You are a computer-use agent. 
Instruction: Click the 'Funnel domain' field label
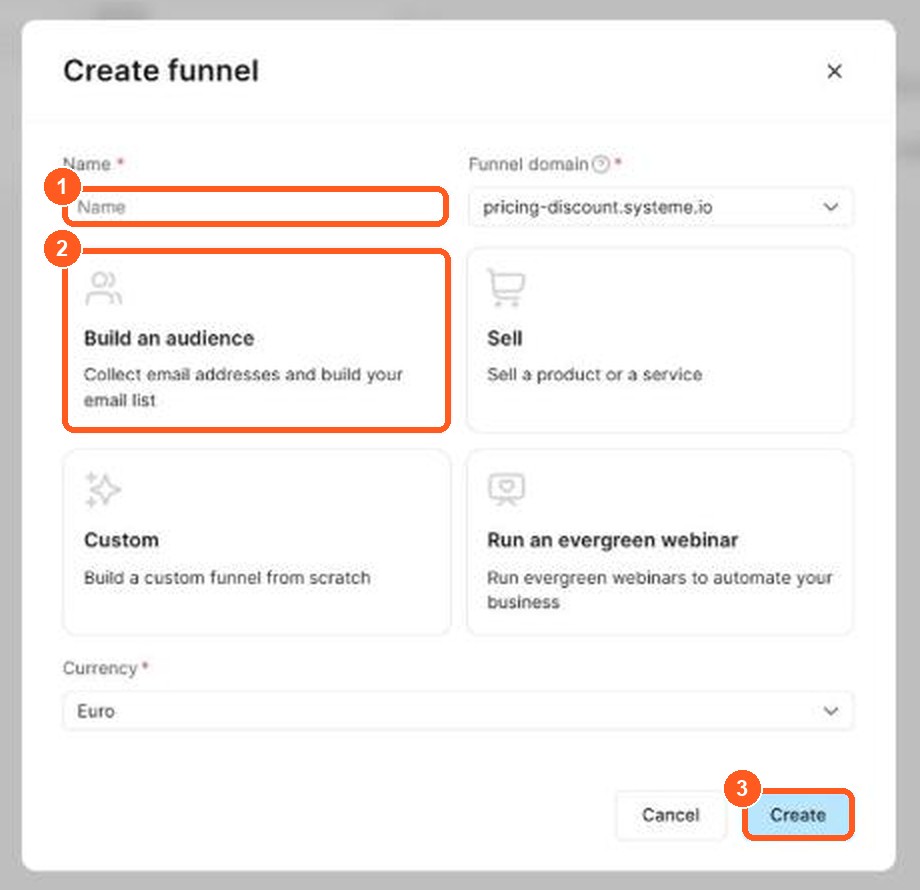point(528,164)
